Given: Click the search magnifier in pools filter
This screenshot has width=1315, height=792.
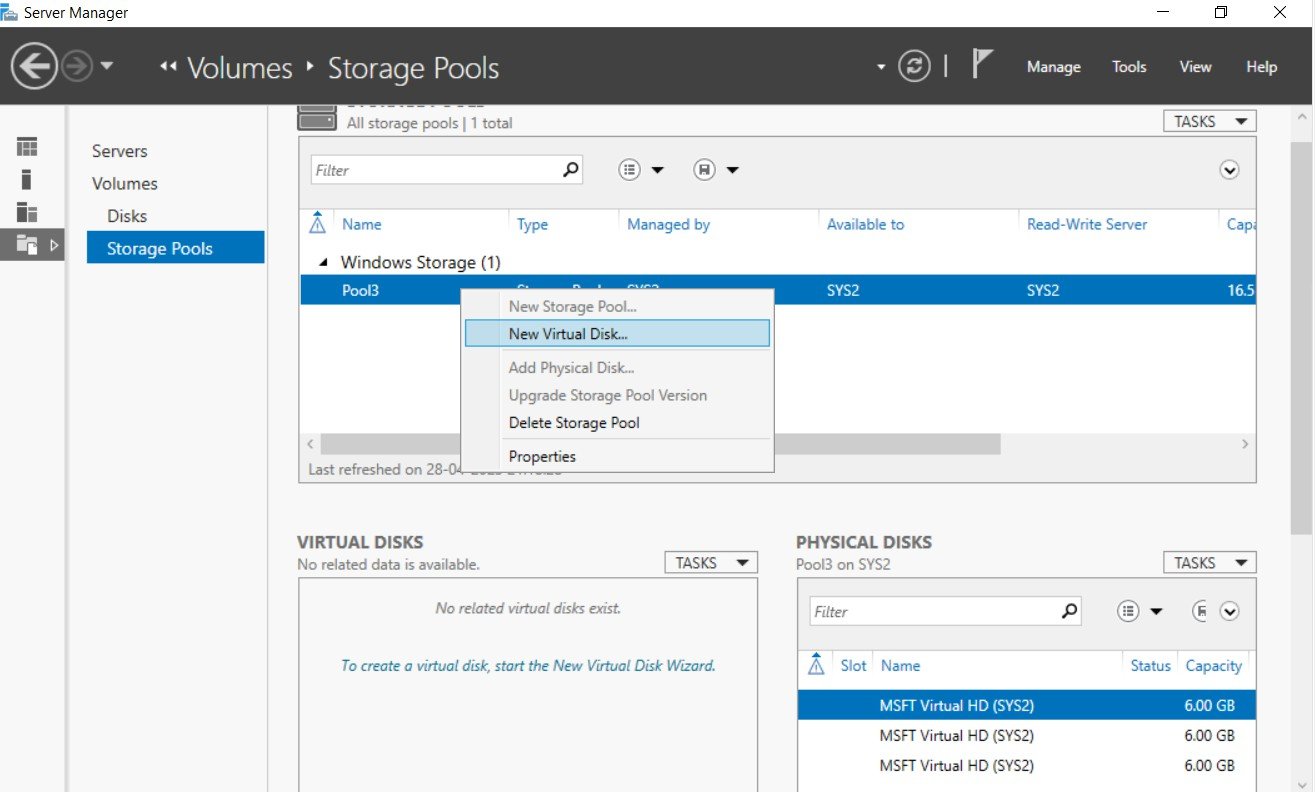Looking at the screenshot, I should 570,170.
